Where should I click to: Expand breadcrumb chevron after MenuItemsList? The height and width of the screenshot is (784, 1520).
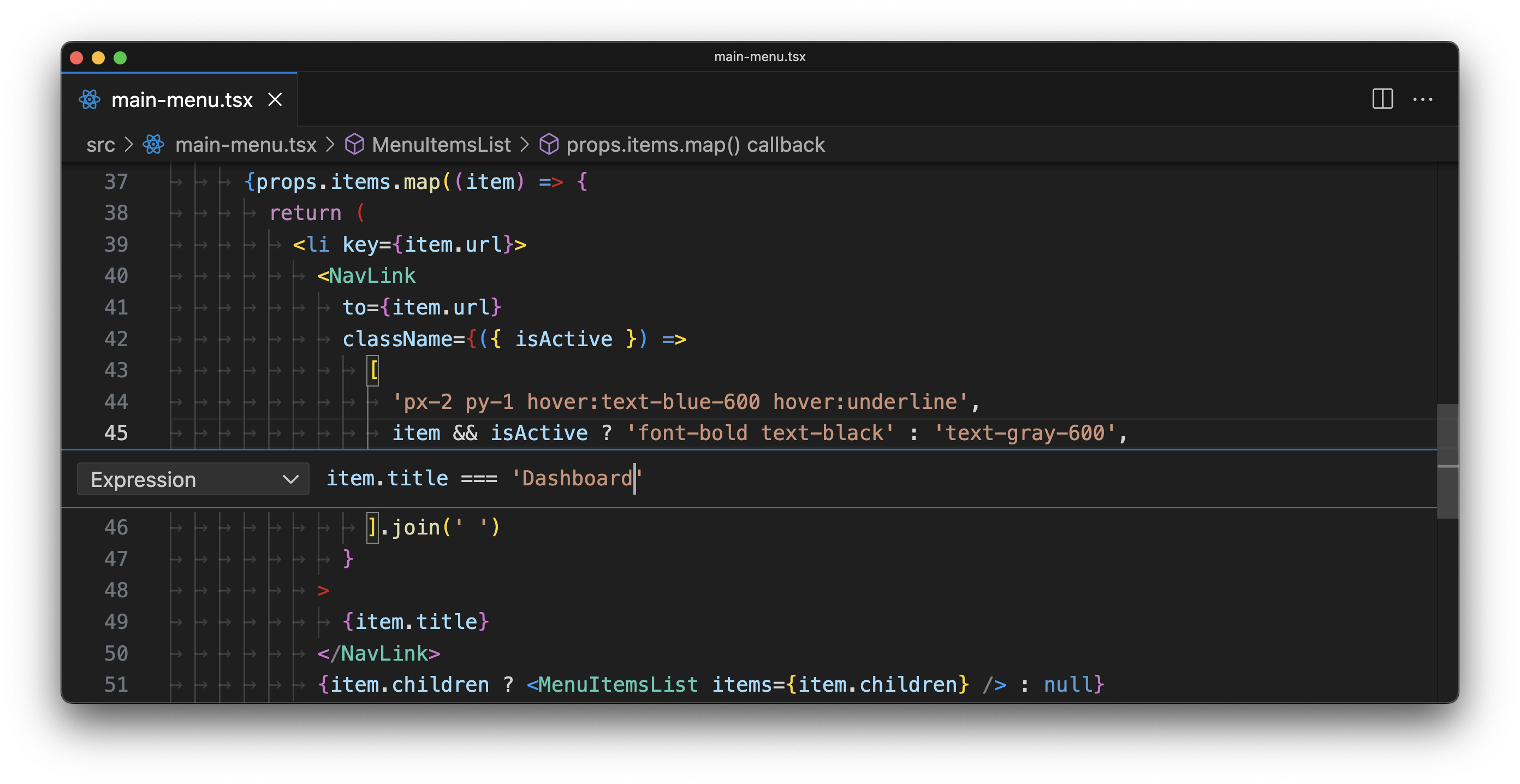(x=525, y=145)
